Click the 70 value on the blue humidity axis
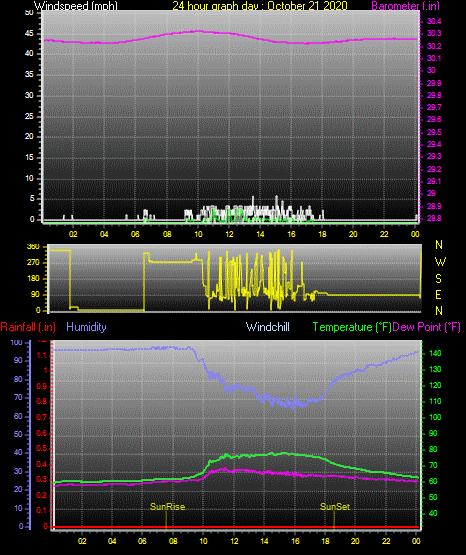The width and height of the screenshot is (466, 555). click(x=18, y=397)
